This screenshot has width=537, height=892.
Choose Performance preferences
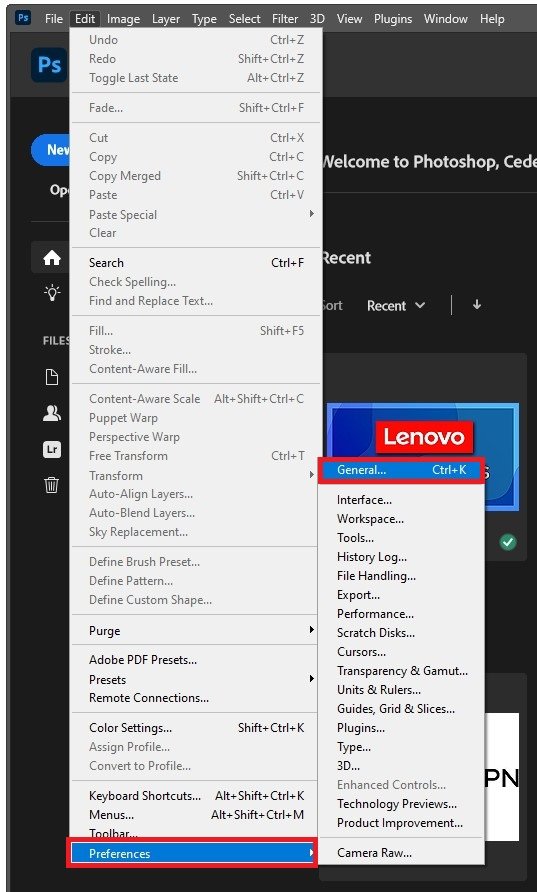tap(402, 614)
